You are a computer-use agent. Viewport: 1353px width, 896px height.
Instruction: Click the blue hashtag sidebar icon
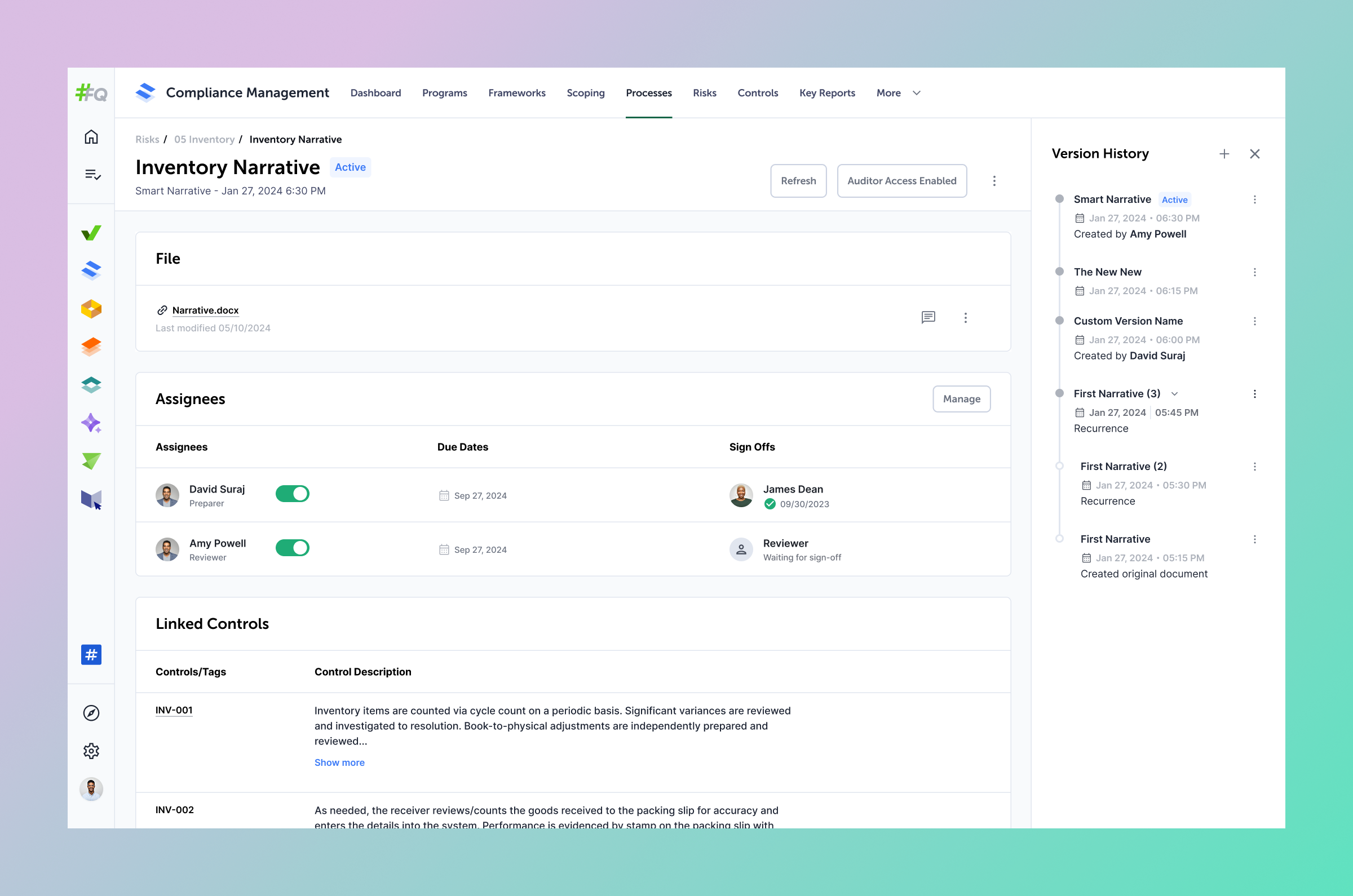(x=91, y=654)
